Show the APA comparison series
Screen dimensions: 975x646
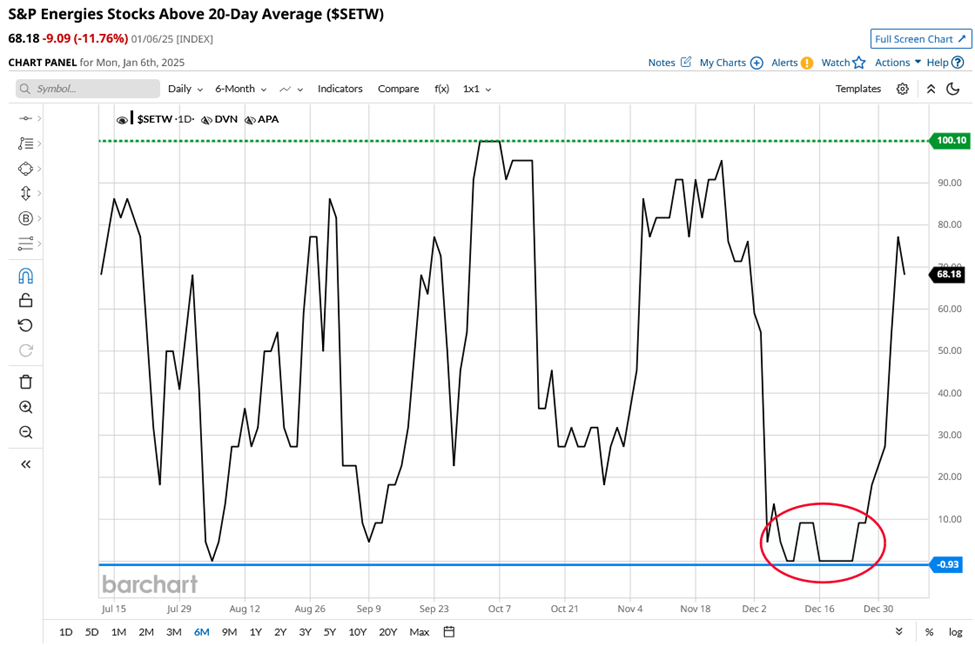point(251,119)
